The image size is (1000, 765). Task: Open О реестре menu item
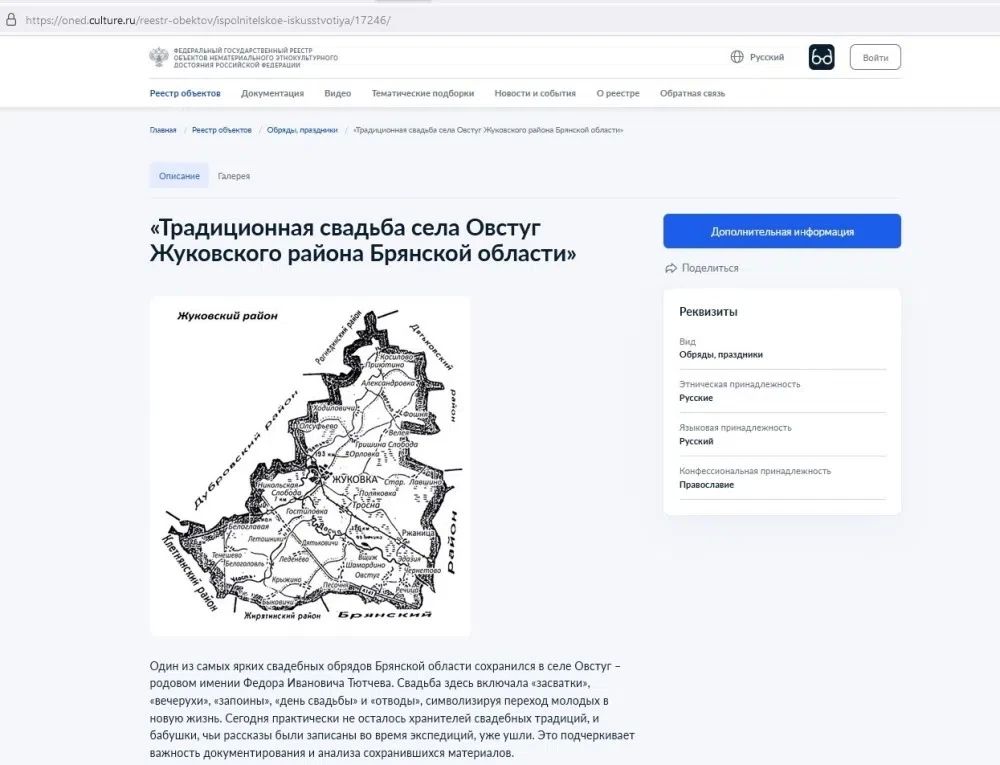point(618,93)
